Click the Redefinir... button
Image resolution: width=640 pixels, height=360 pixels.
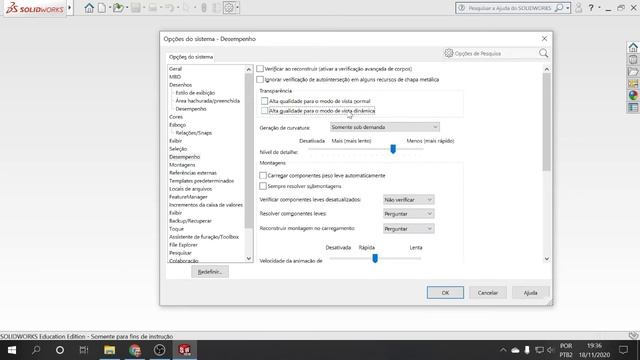(210, 272)
